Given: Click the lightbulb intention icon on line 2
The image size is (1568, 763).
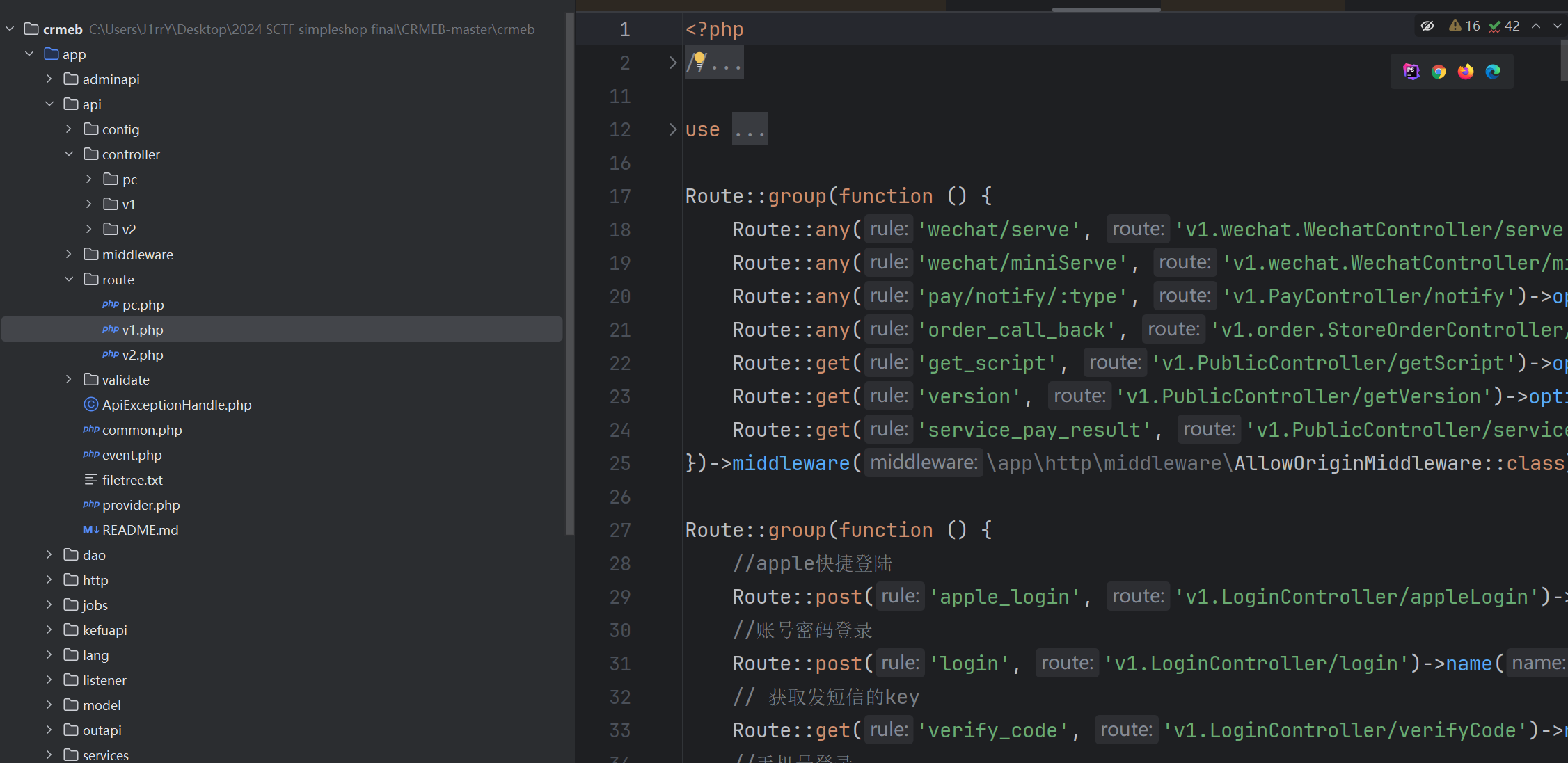Looking at the screenshot, I should pos(699,61).
